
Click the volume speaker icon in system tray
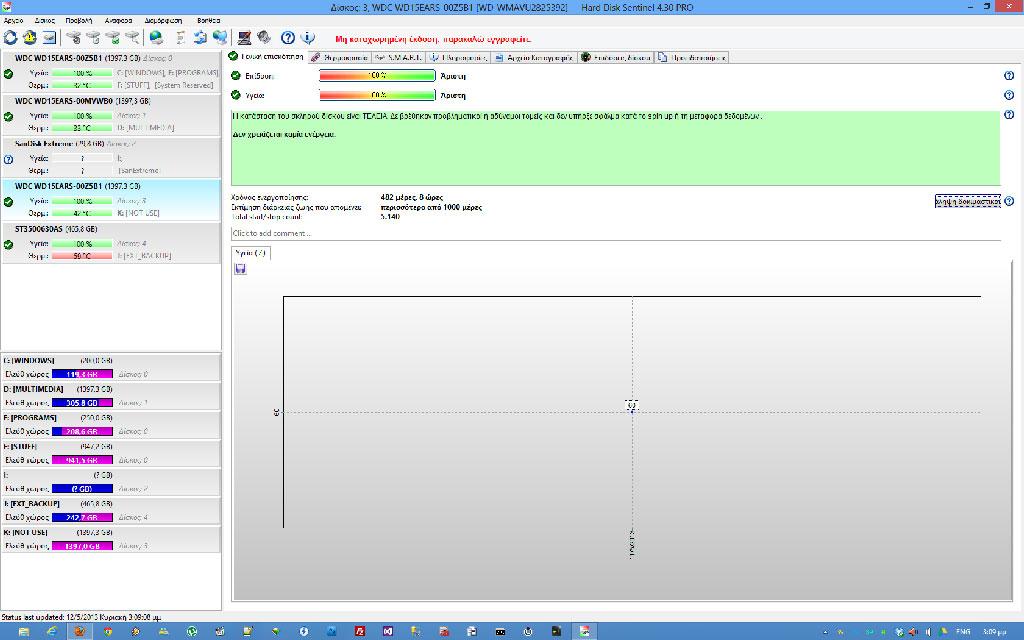click(x=928, y=632)
